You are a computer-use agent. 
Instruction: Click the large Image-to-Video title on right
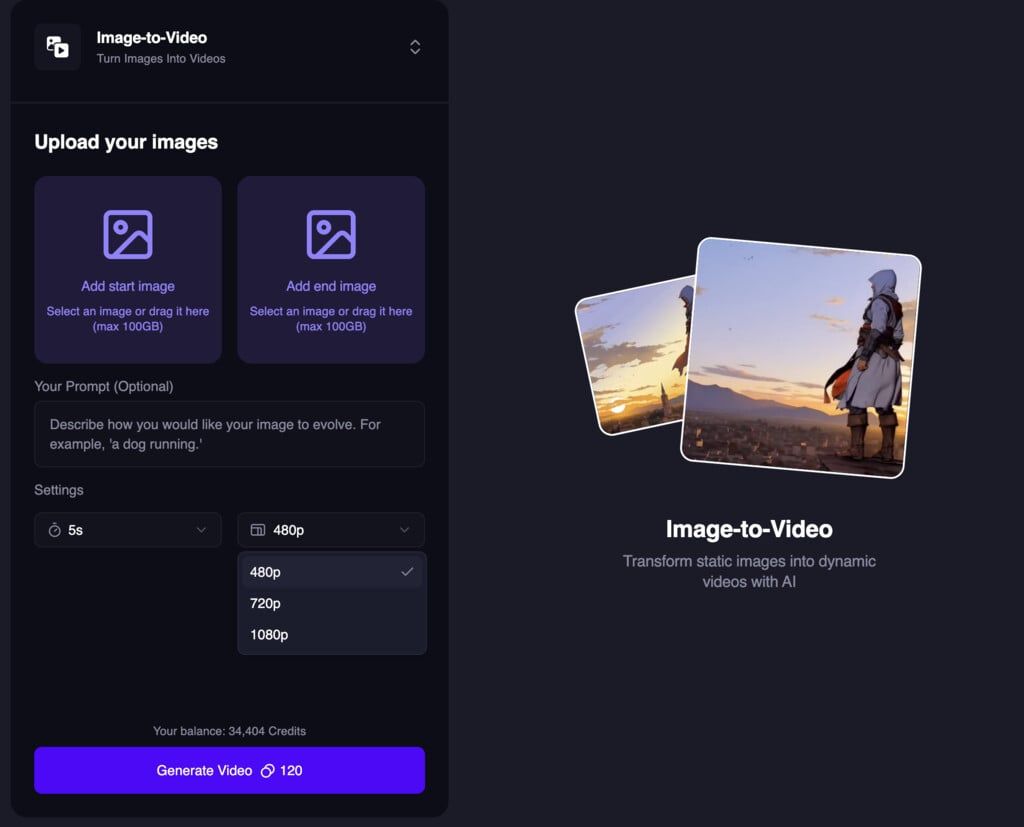tap(749, 529)
